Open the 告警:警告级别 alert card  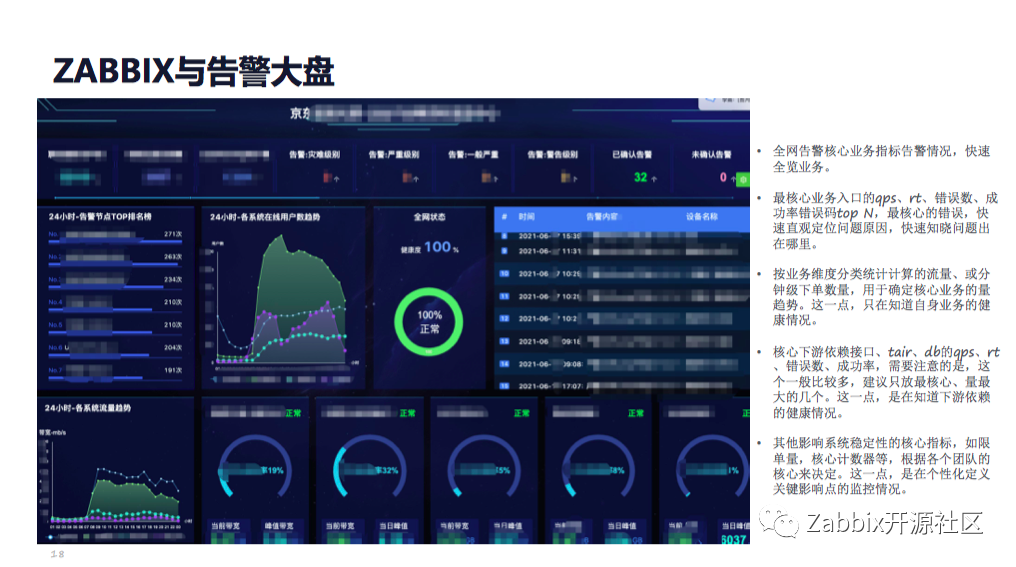click(552, 167)
